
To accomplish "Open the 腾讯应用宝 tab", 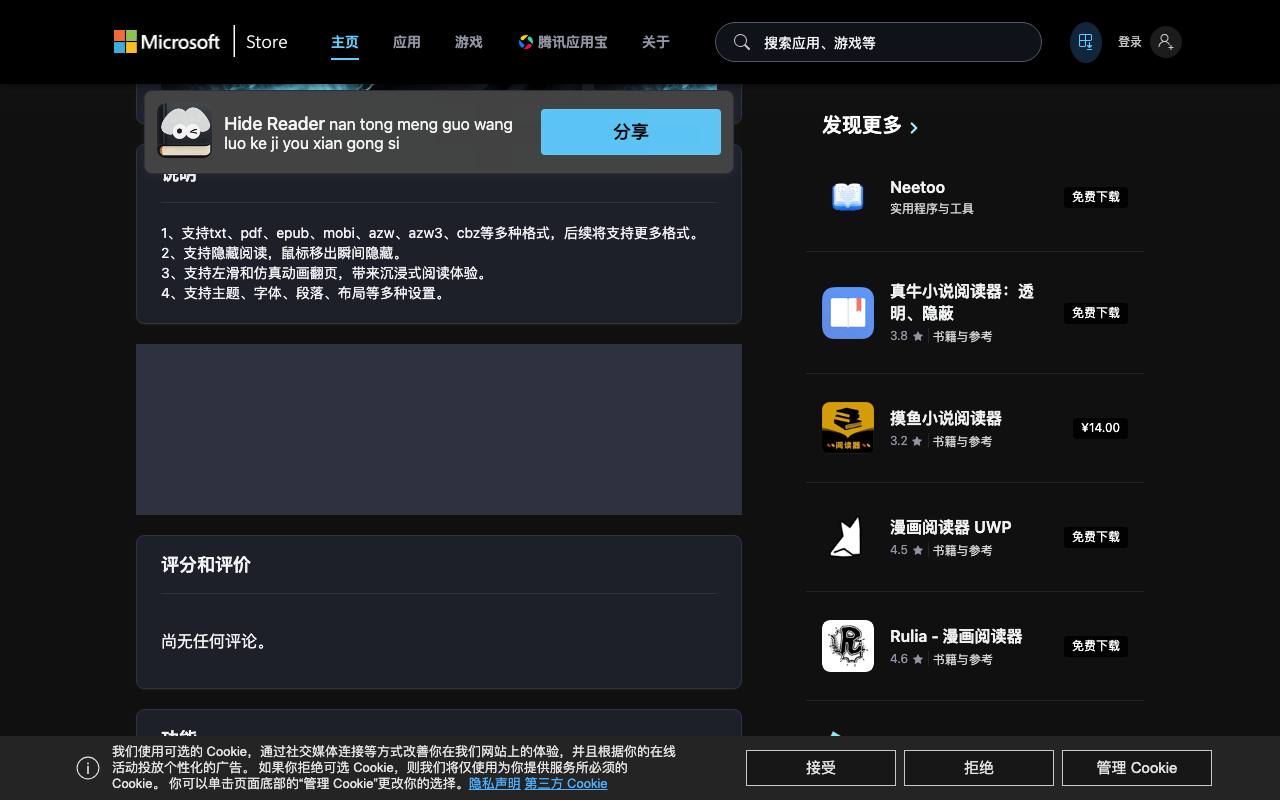I will pos(563,42).
